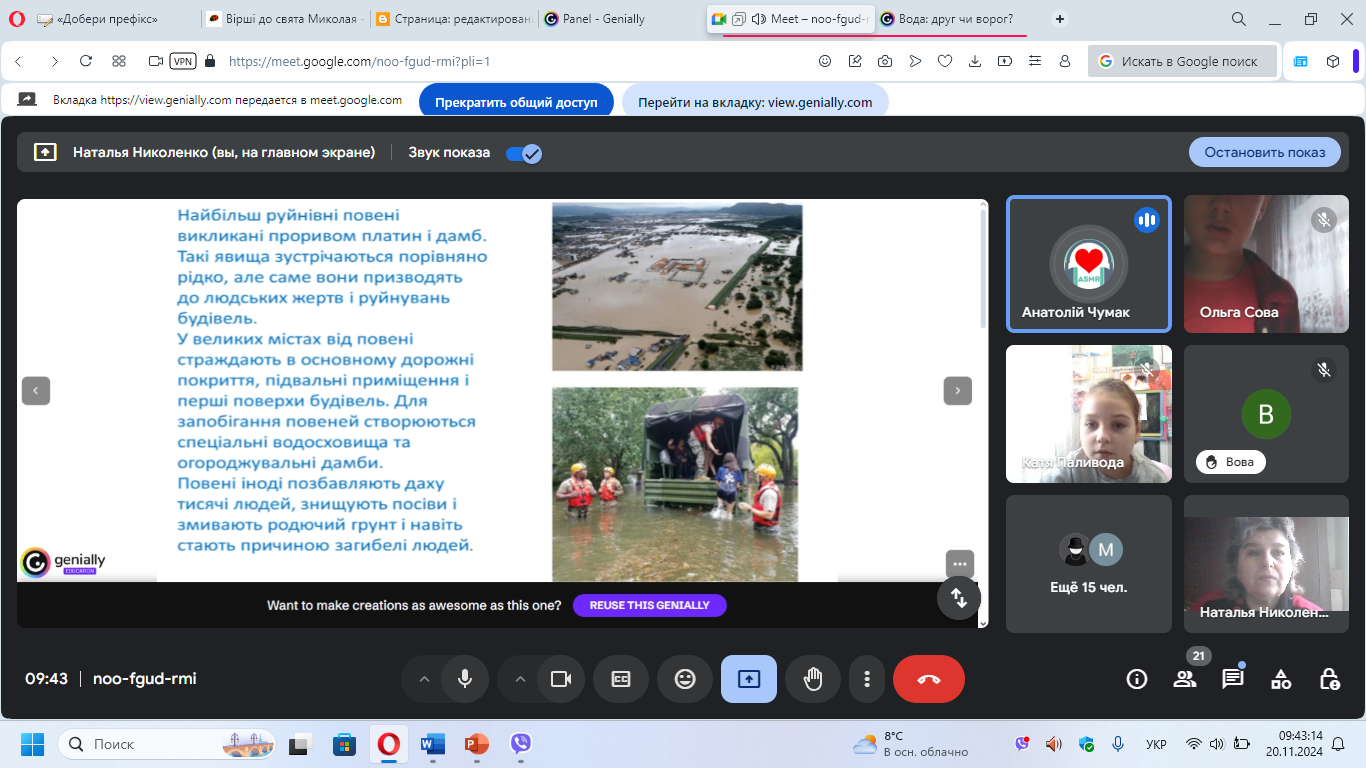Select Ольга Сова video tile

(1266, 264)
